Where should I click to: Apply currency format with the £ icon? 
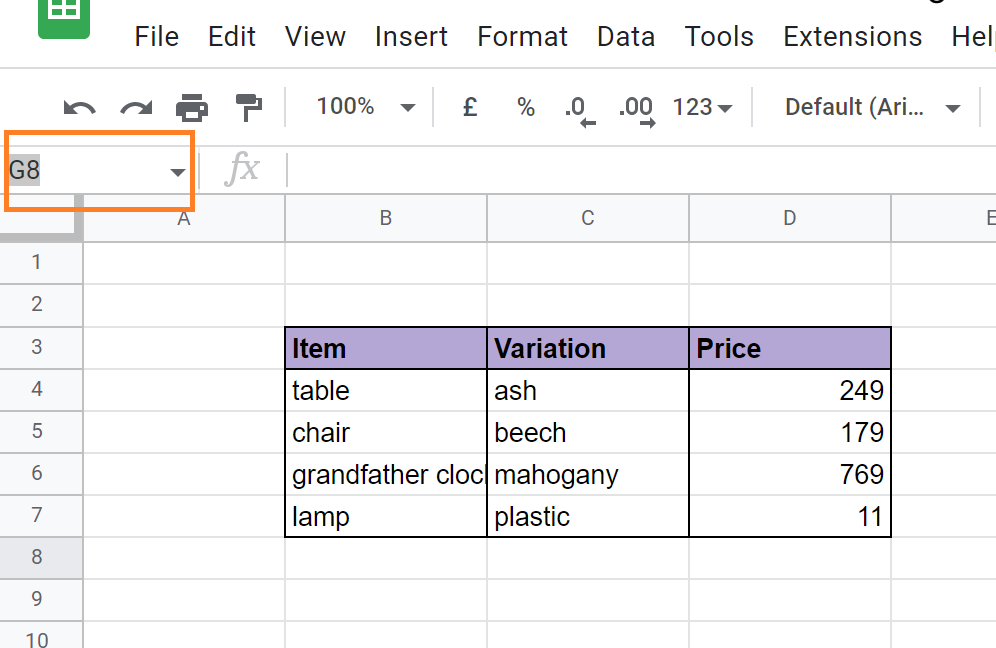(x=469, y=107)
